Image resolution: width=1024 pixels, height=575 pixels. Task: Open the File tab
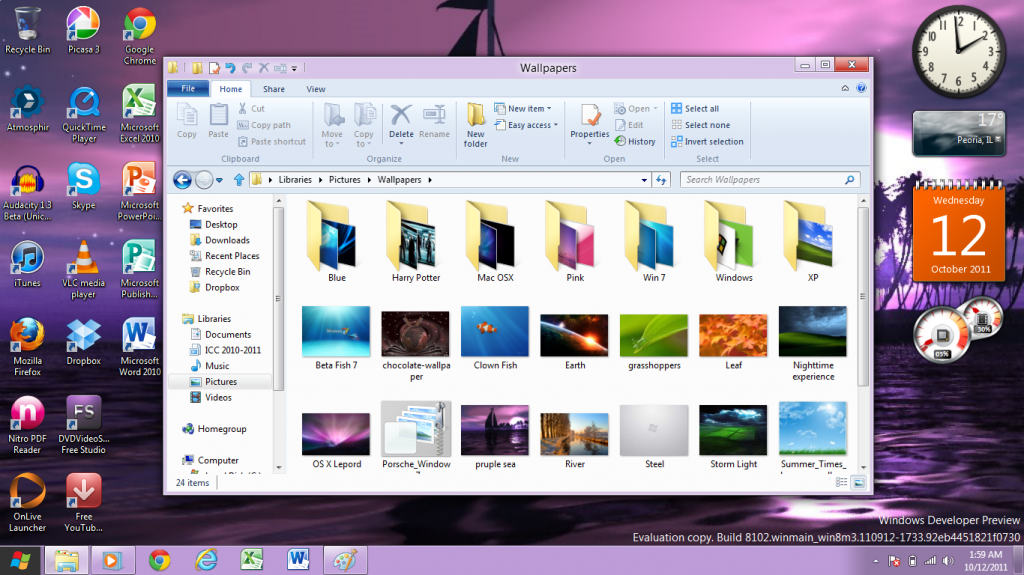tap(188, 88)
